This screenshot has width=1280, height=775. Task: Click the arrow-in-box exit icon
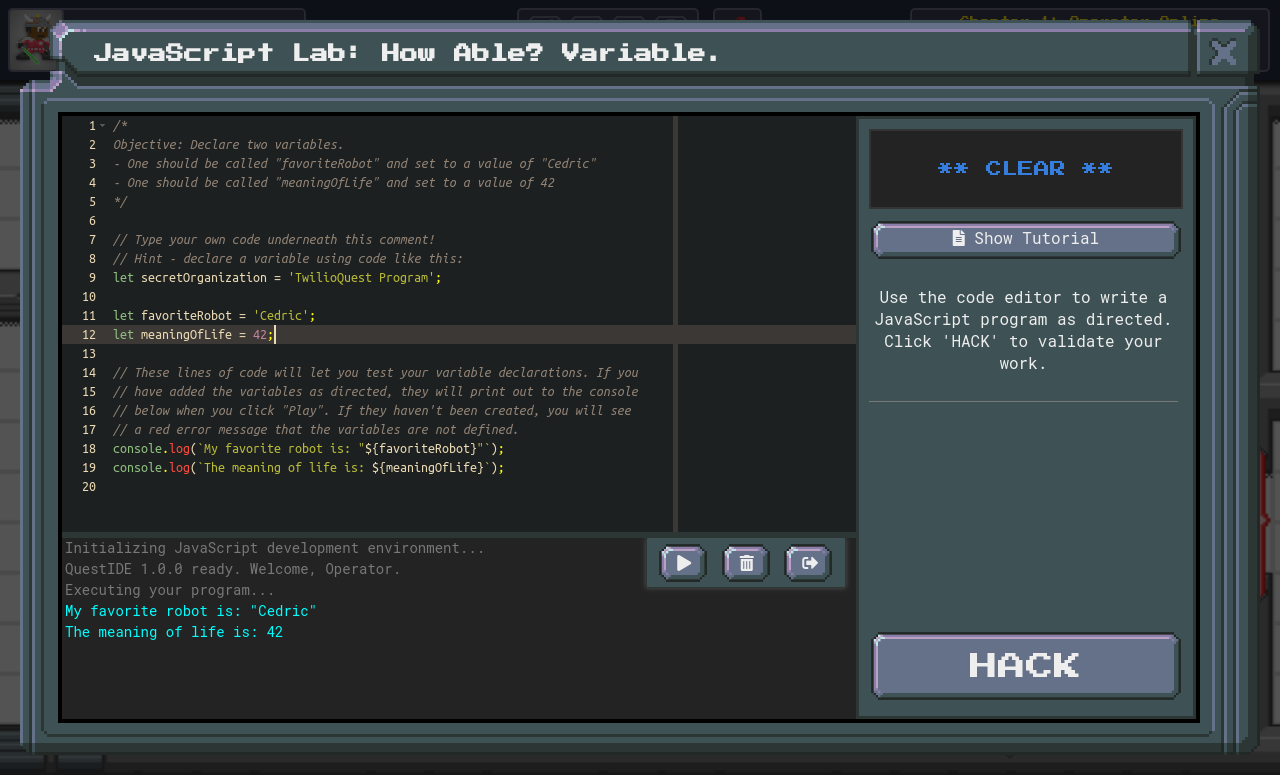pyautogui.click(x=808, y=562)
